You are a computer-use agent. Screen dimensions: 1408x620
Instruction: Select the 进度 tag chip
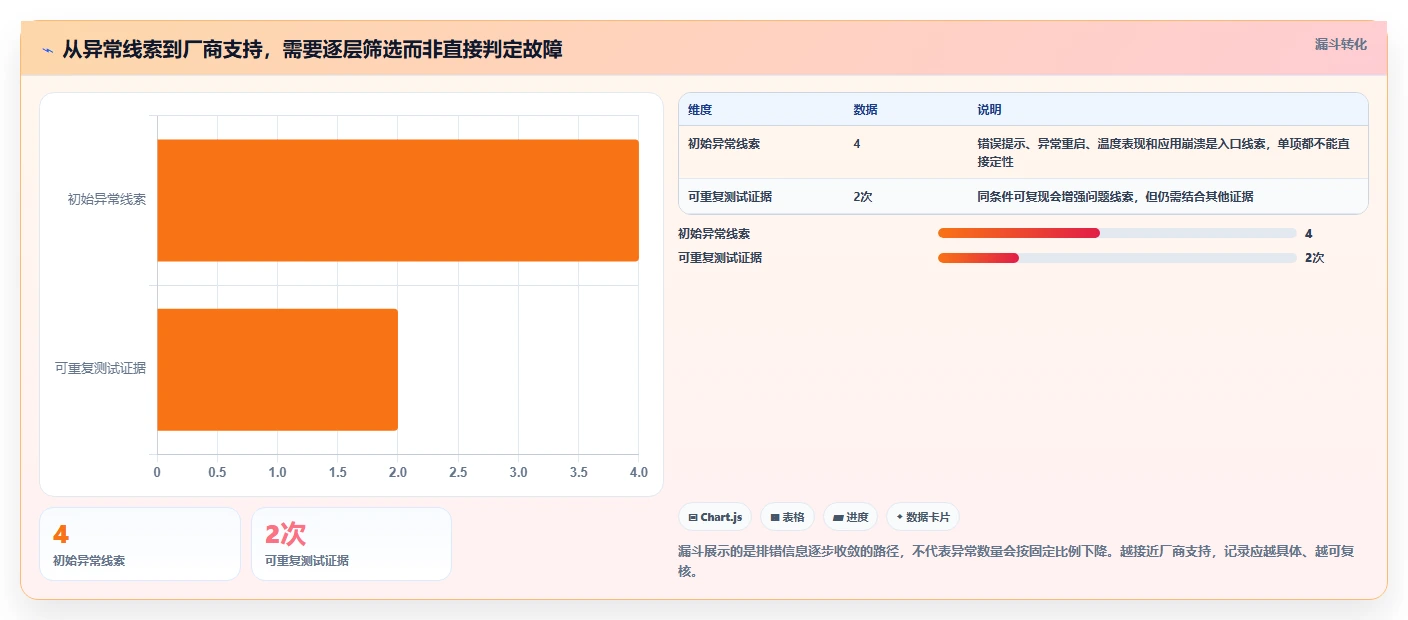coord(850,517)
